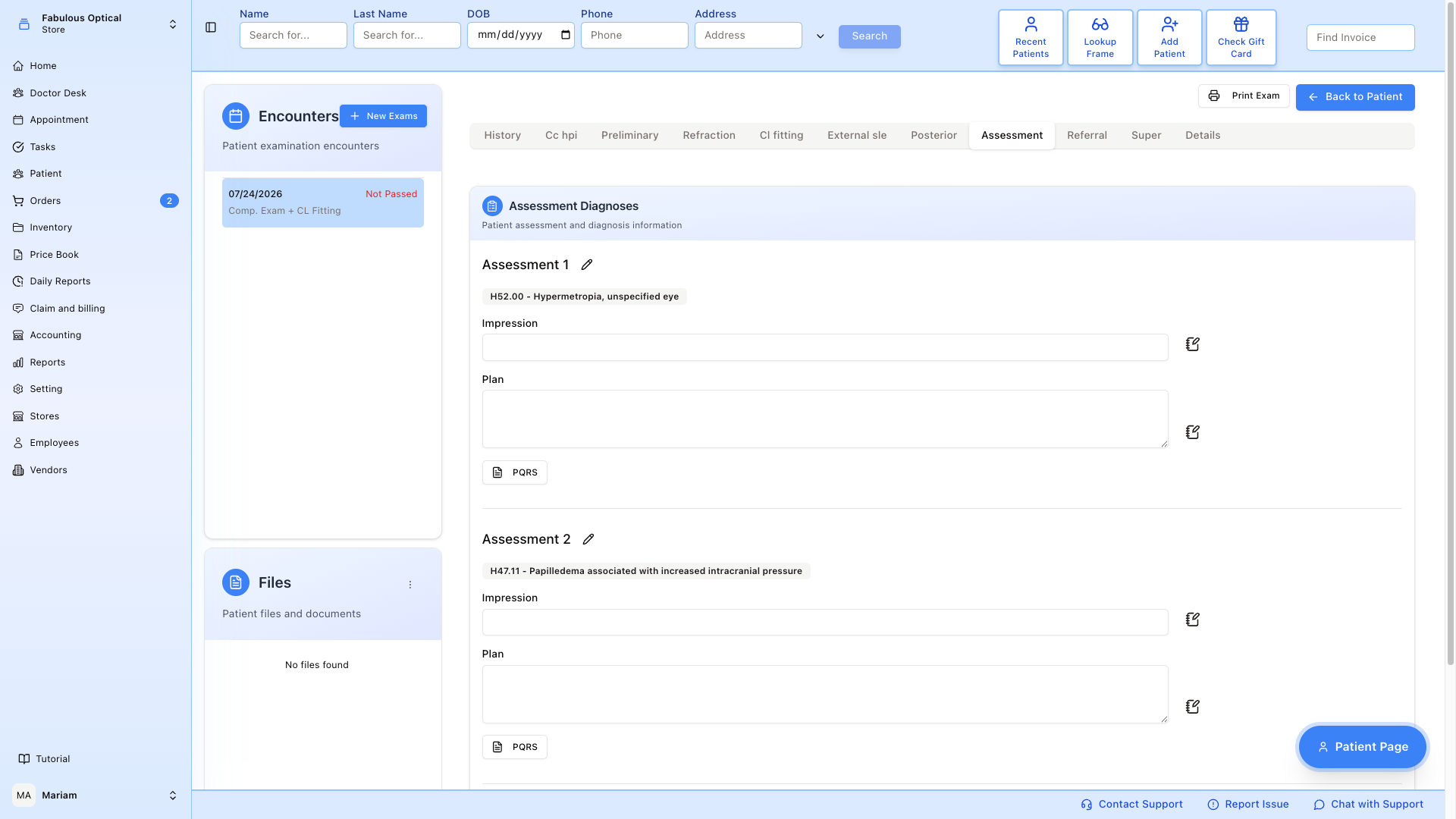Open the Files three-dot options menu
The width and height of the screenshot is (1456, 819).
click(x=410, y=585)
